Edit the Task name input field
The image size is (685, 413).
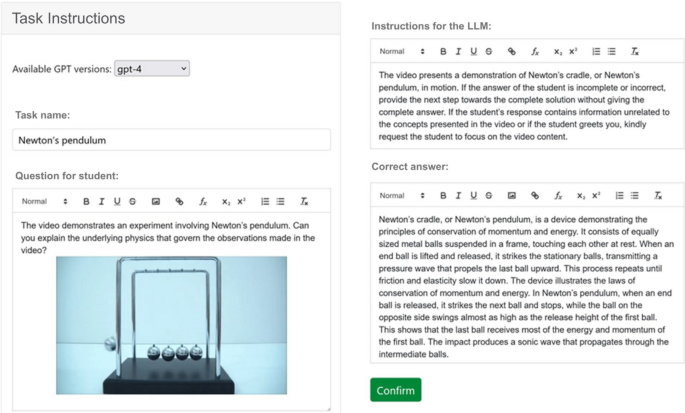(171, 140)
